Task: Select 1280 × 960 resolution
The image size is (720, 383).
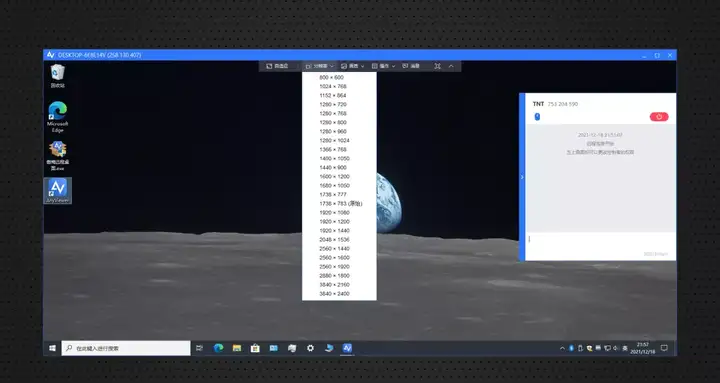Action: click(x=339, y=131)
